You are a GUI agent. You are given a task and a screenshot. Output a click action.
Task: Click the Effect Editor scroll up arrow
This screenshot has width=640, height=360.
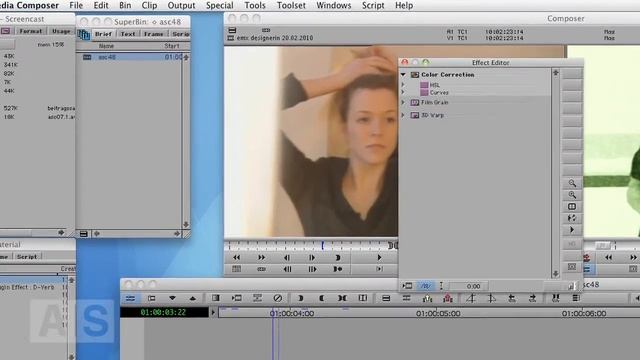click(556, 73)
